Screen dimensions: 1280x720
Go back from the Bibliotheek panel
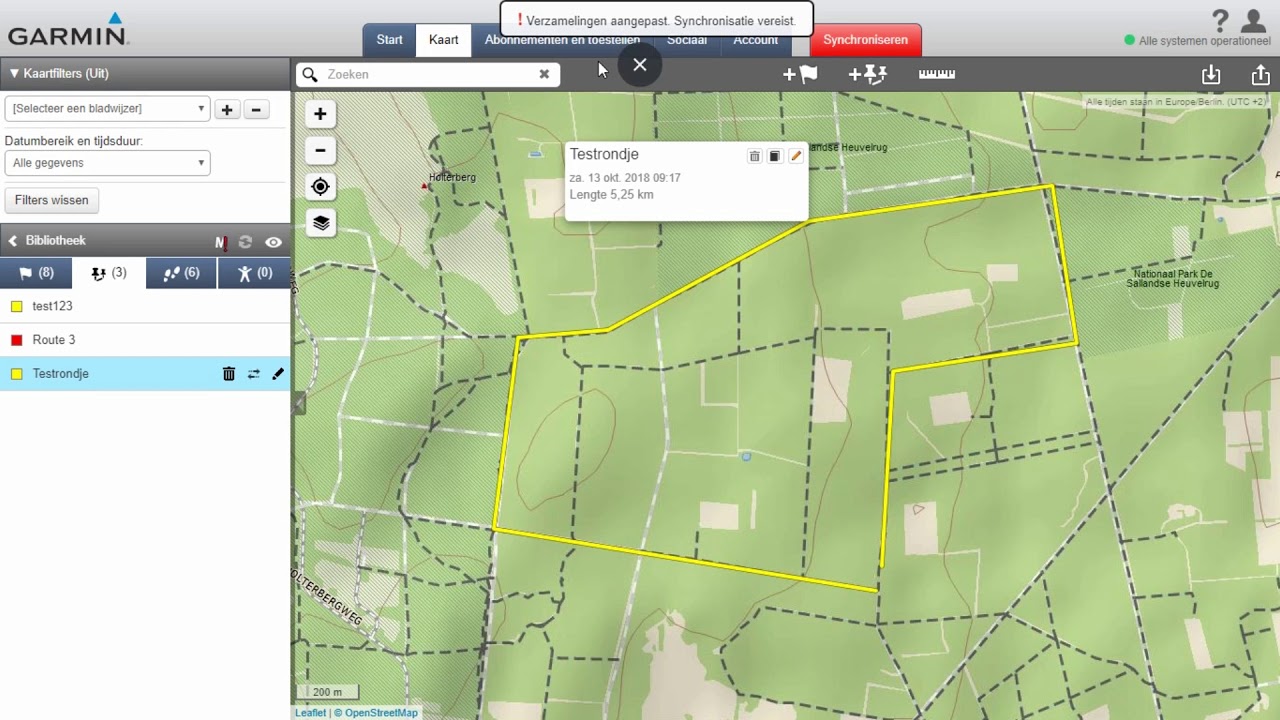point(13,241)
